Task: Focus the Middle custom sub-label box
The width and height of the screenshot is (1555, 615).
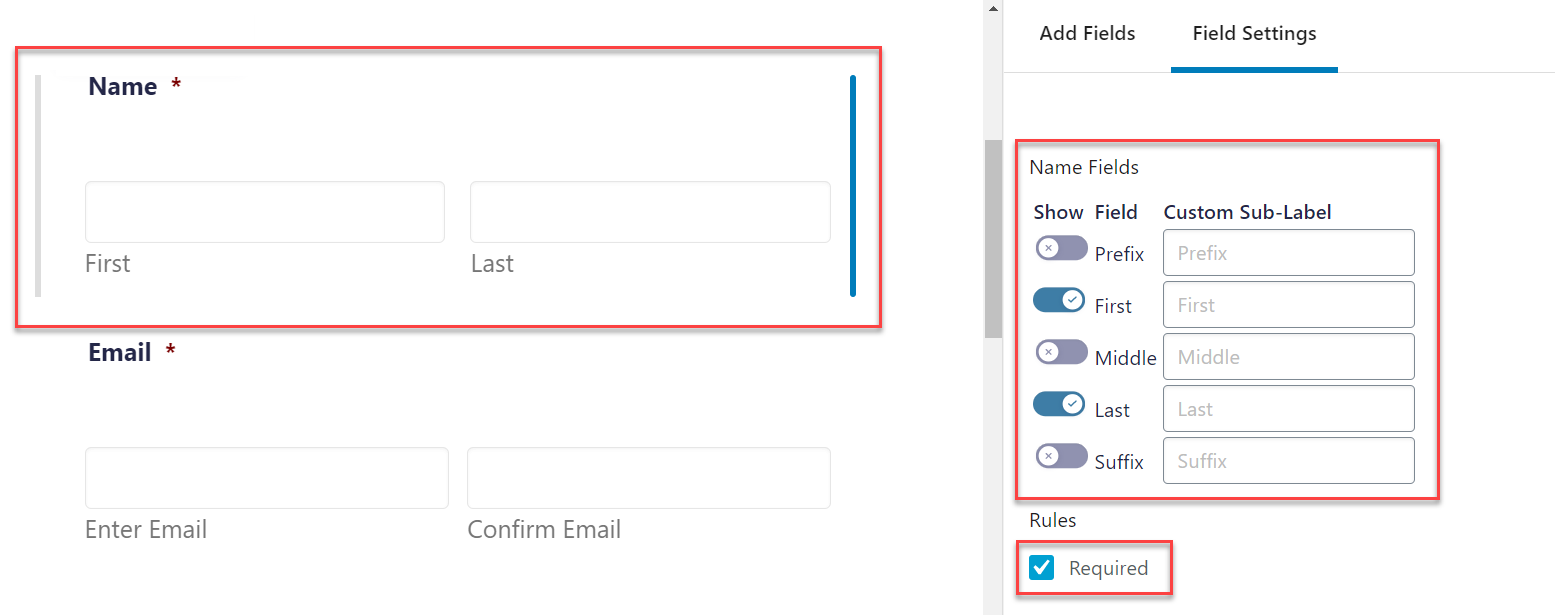Action: 1289,357
